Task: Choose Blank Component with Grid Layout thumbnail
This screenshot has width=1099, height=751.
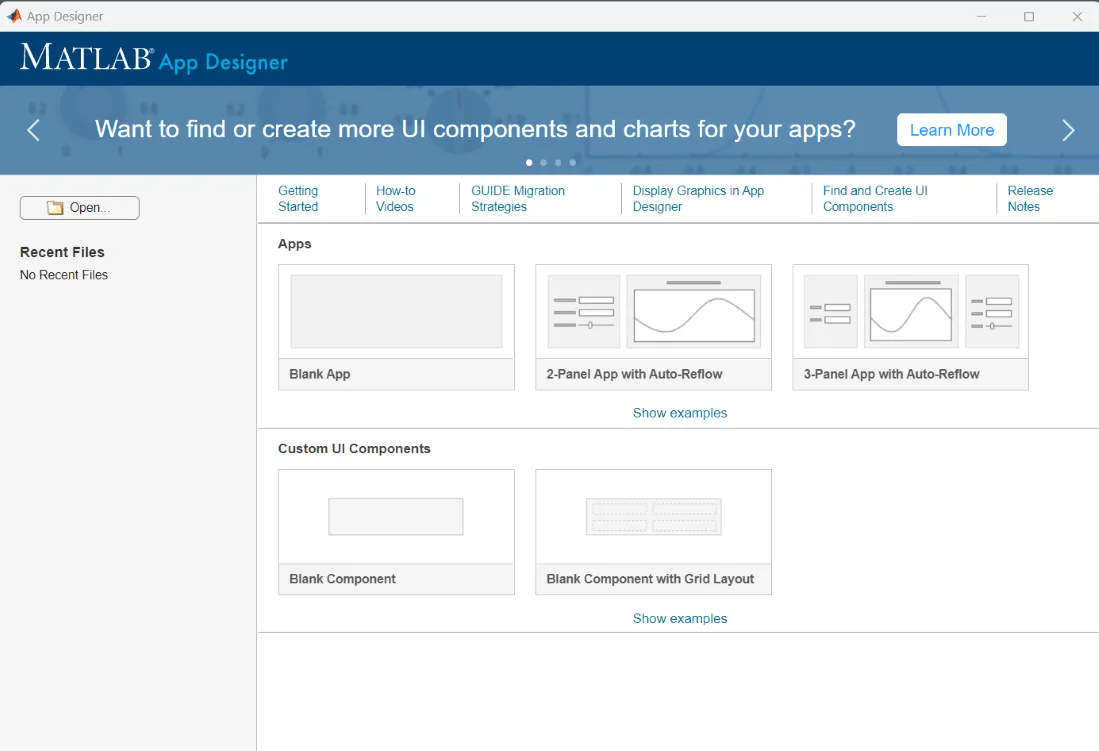Action: click(x=653, y=517)
